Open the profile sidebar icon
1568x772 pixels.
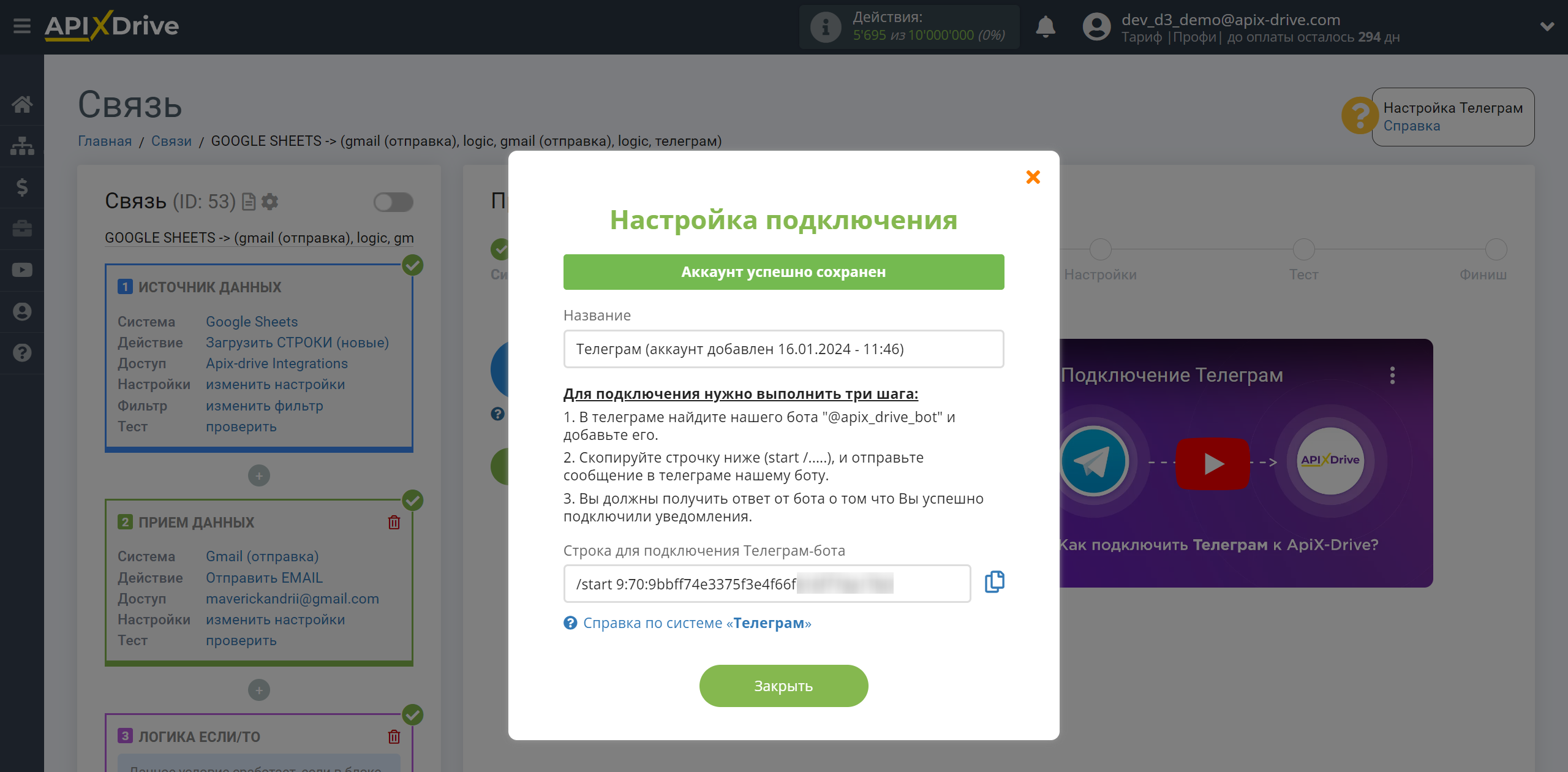(22, 311)
